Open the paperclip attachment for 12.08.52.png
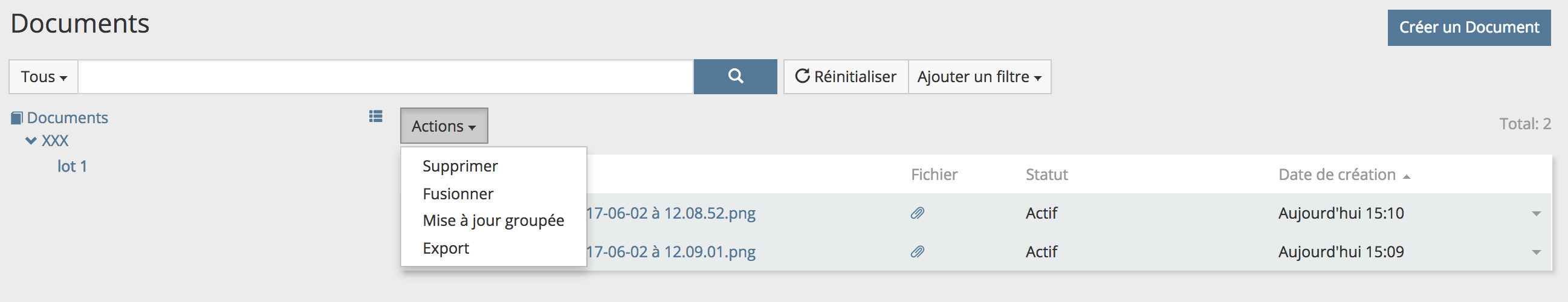The width and height of the screenshot is (1568, 302). tap(917, 213)
